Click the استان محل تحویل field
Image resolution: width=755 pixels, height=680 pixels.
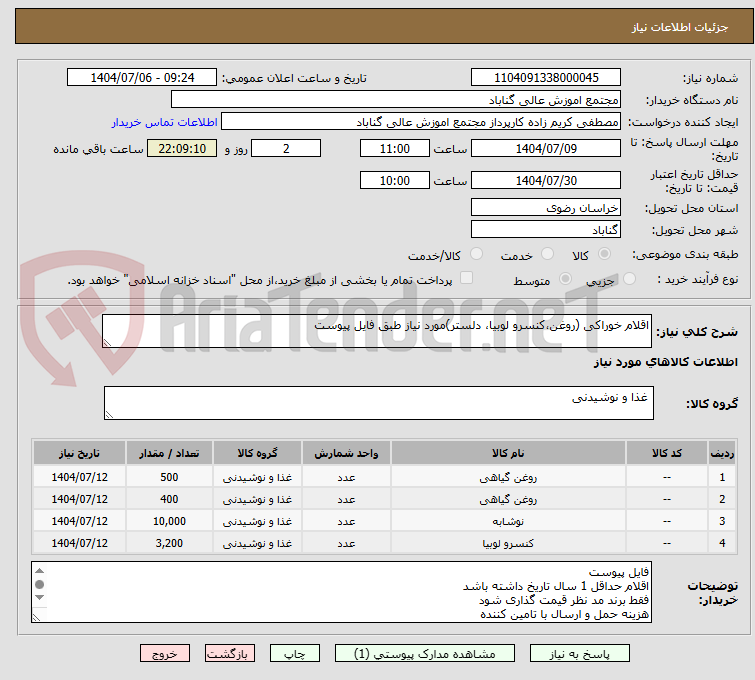545,208
